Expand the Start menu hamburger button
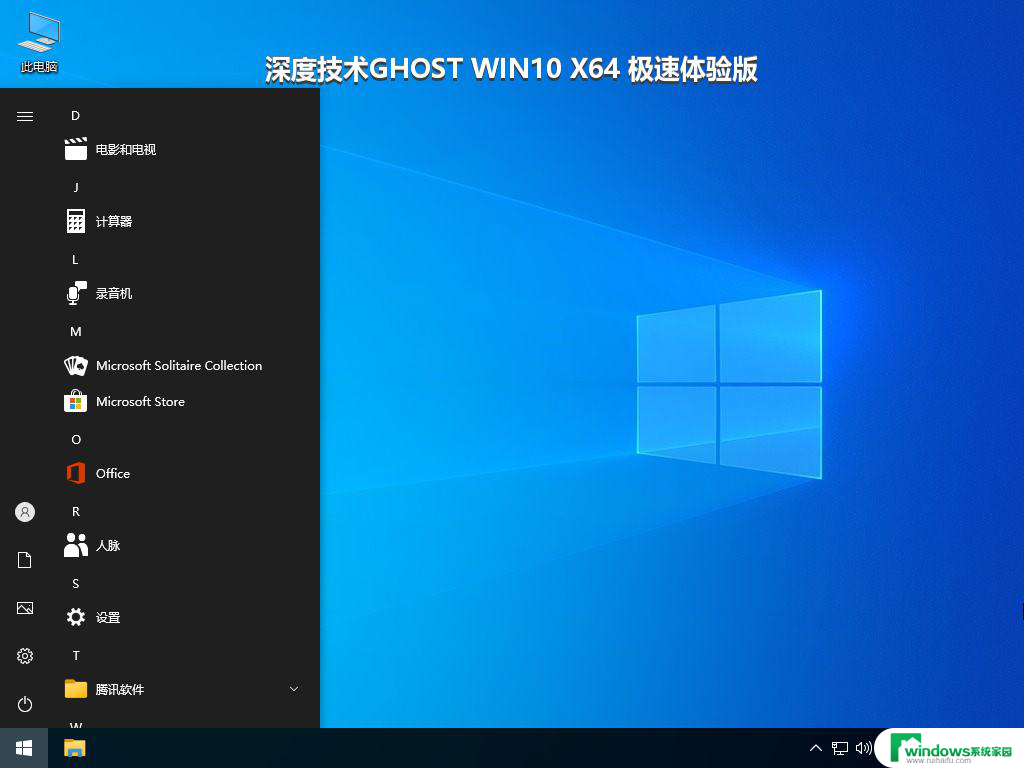Image resolution: width=1024 pixels, height=768 pixels. (25, 116)
